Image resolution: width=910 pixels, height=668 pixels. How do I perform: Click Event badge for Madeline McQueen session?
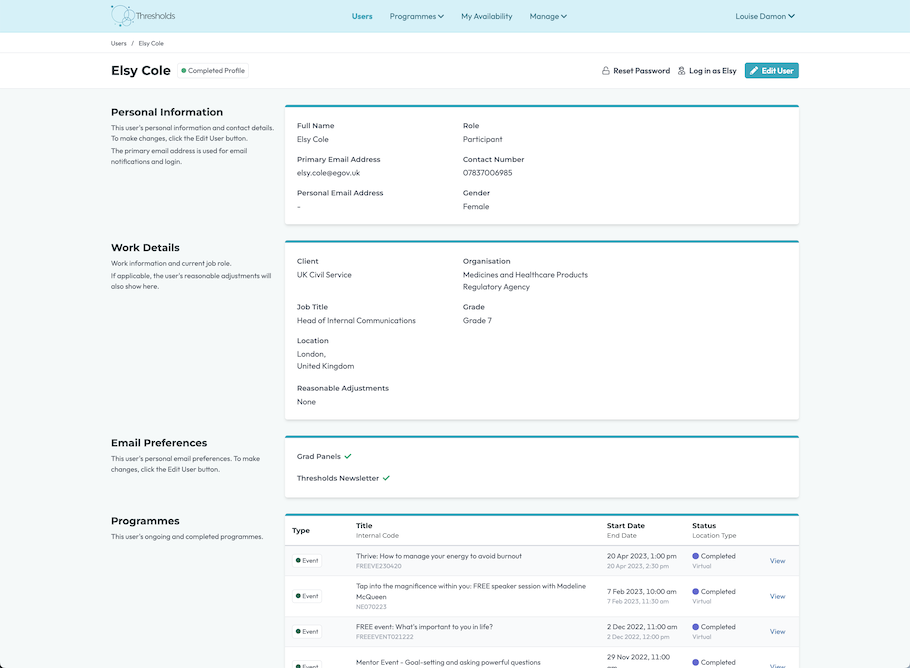click(x=308, y=596)
